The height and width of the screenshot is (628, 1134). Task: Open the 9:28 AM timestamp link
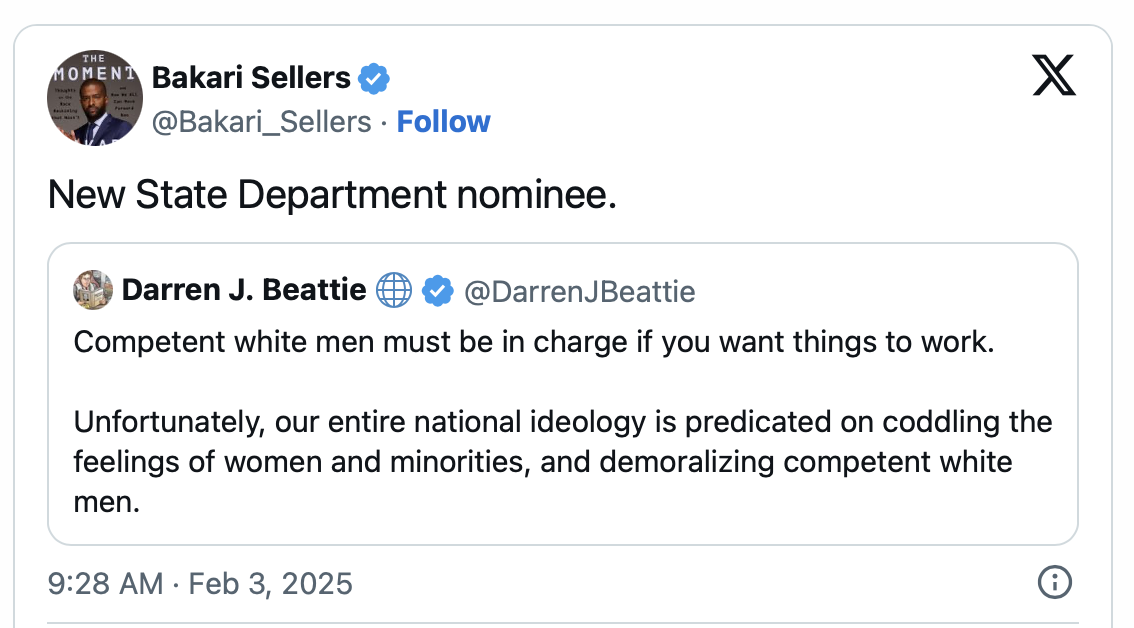[x=105, y=583]
